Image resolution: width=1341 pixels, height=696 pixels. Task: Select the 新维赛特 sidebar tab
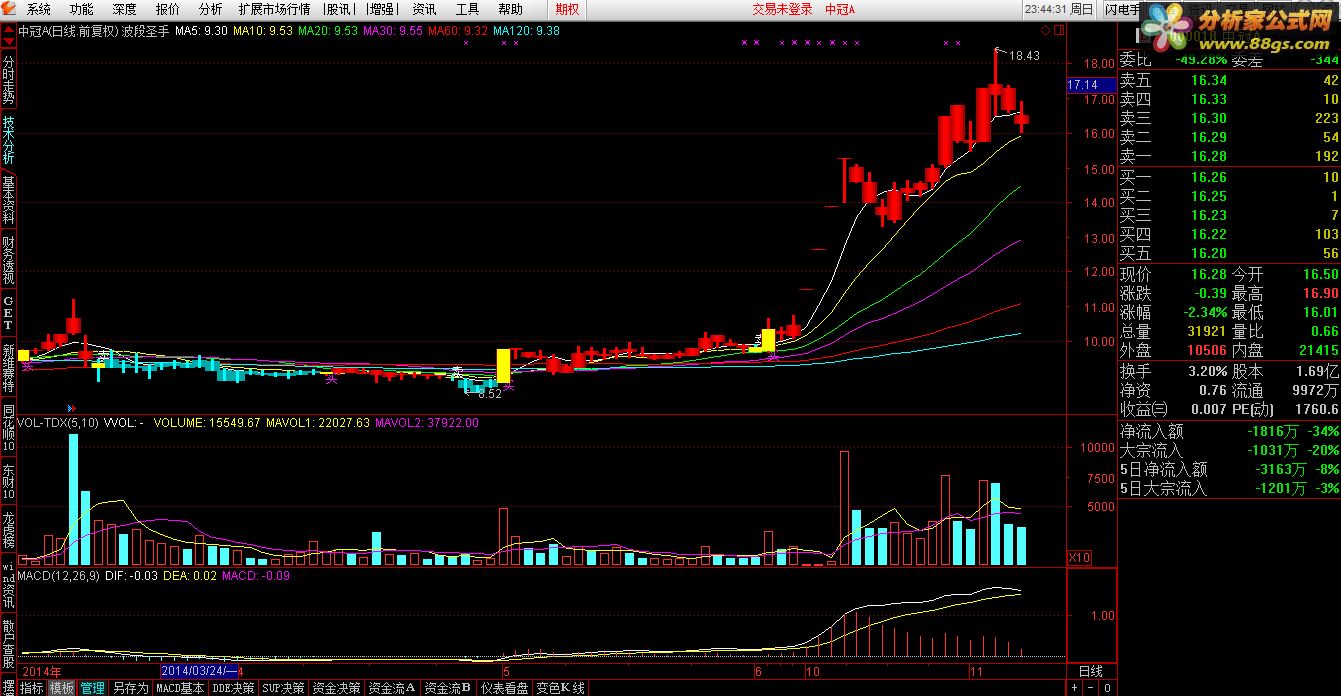(8, 369)
